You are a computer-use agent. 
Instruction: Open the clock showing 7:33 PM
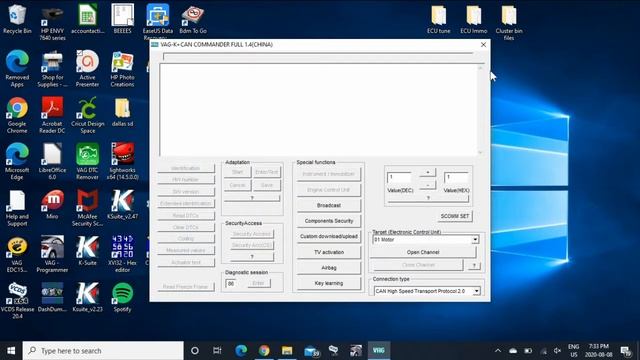599,351
